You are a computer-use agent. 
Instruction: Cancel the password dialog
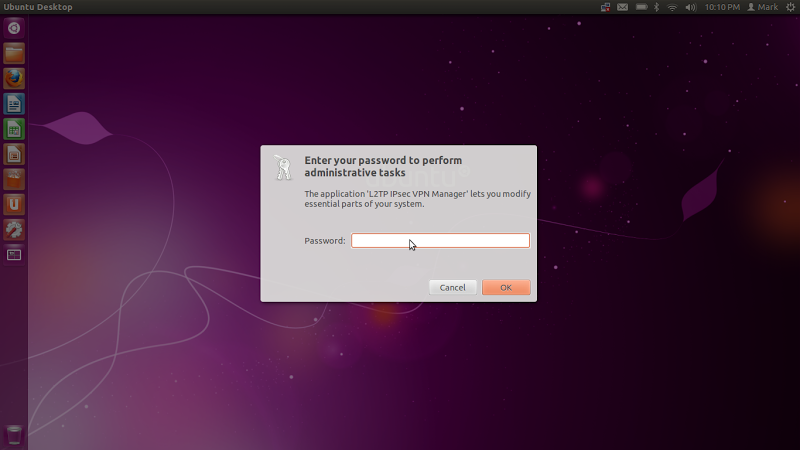[x=453, y=287]
